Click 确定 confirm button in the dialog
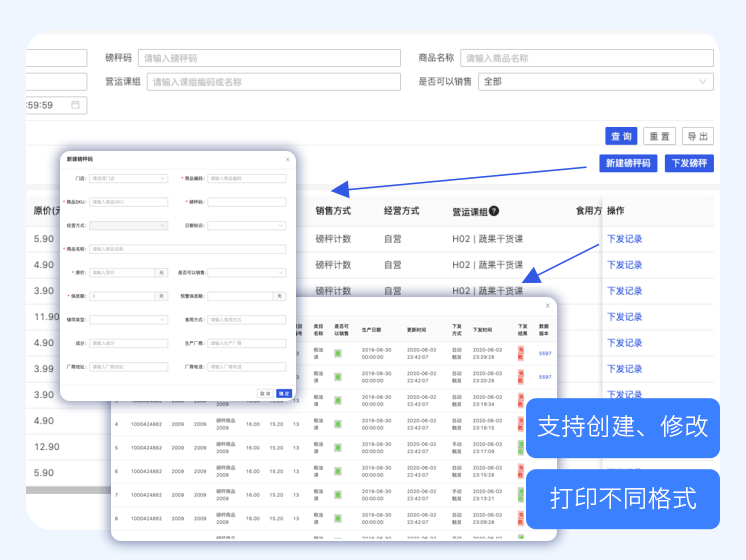This screenshot has width=746, height=560. pyautogui.click(x=284, y=393)
